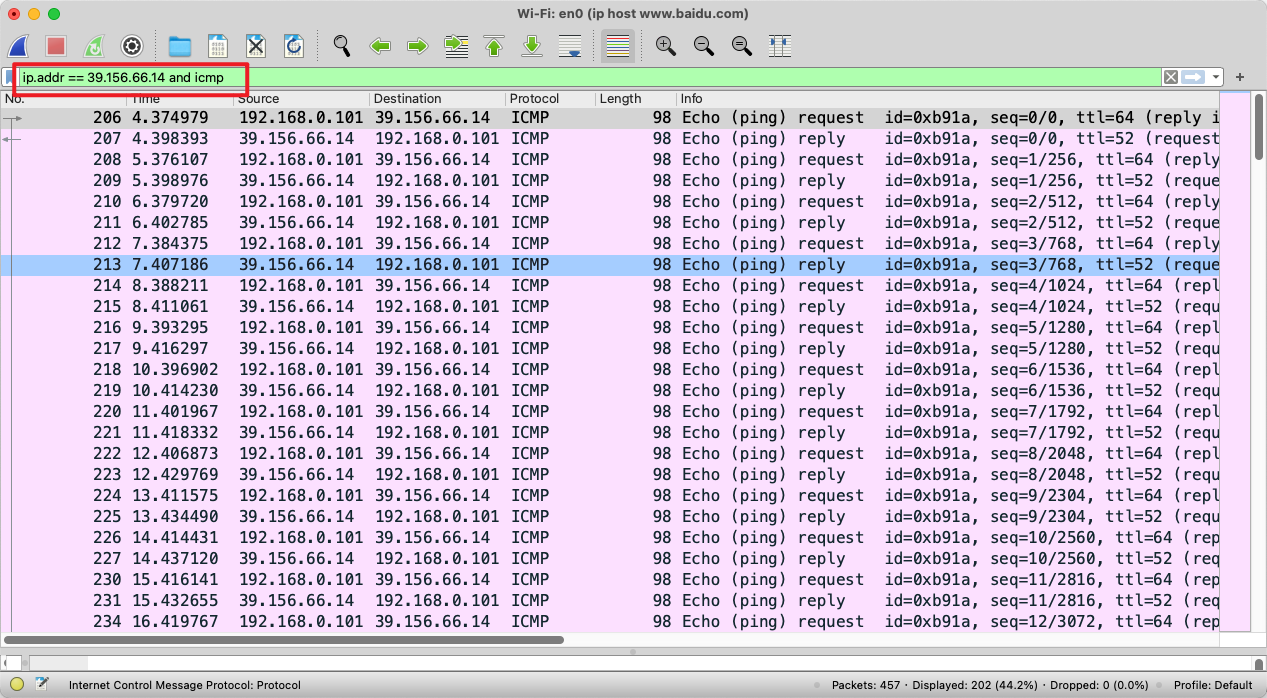This screenshot has height=698, width=1267.
Task: Start capture with the shark fin icon
Action: tap(18, 46)
